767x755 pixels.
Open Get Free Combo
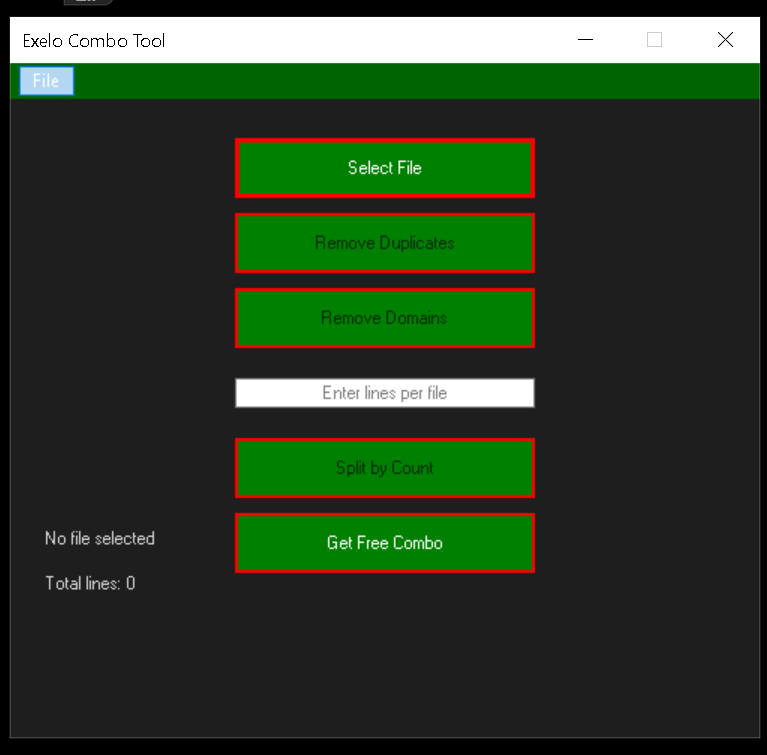click(x=384, y=543)
